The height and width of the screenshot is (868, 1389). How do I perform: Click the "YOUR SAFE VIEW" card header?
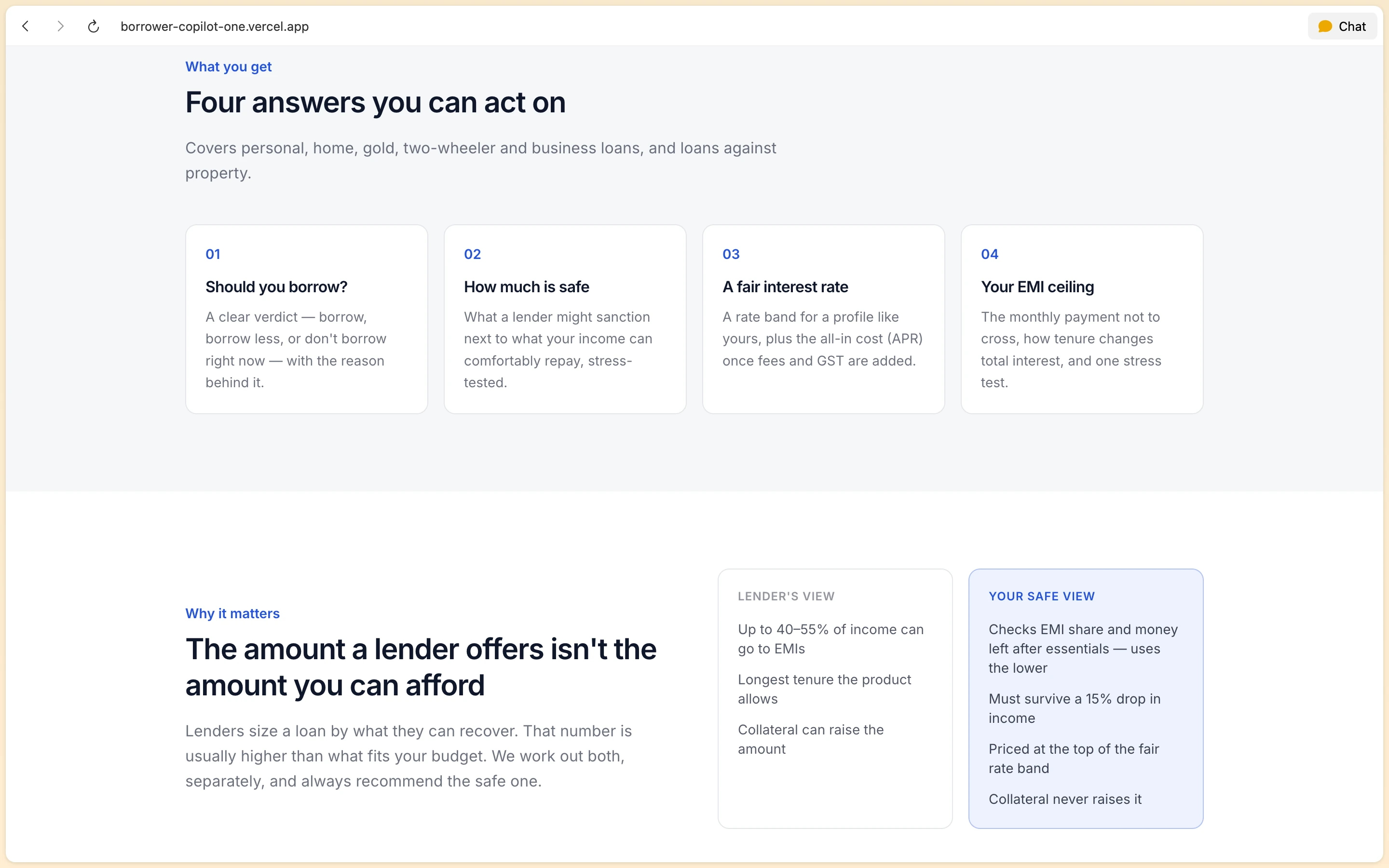click(x=1042, y=596)
